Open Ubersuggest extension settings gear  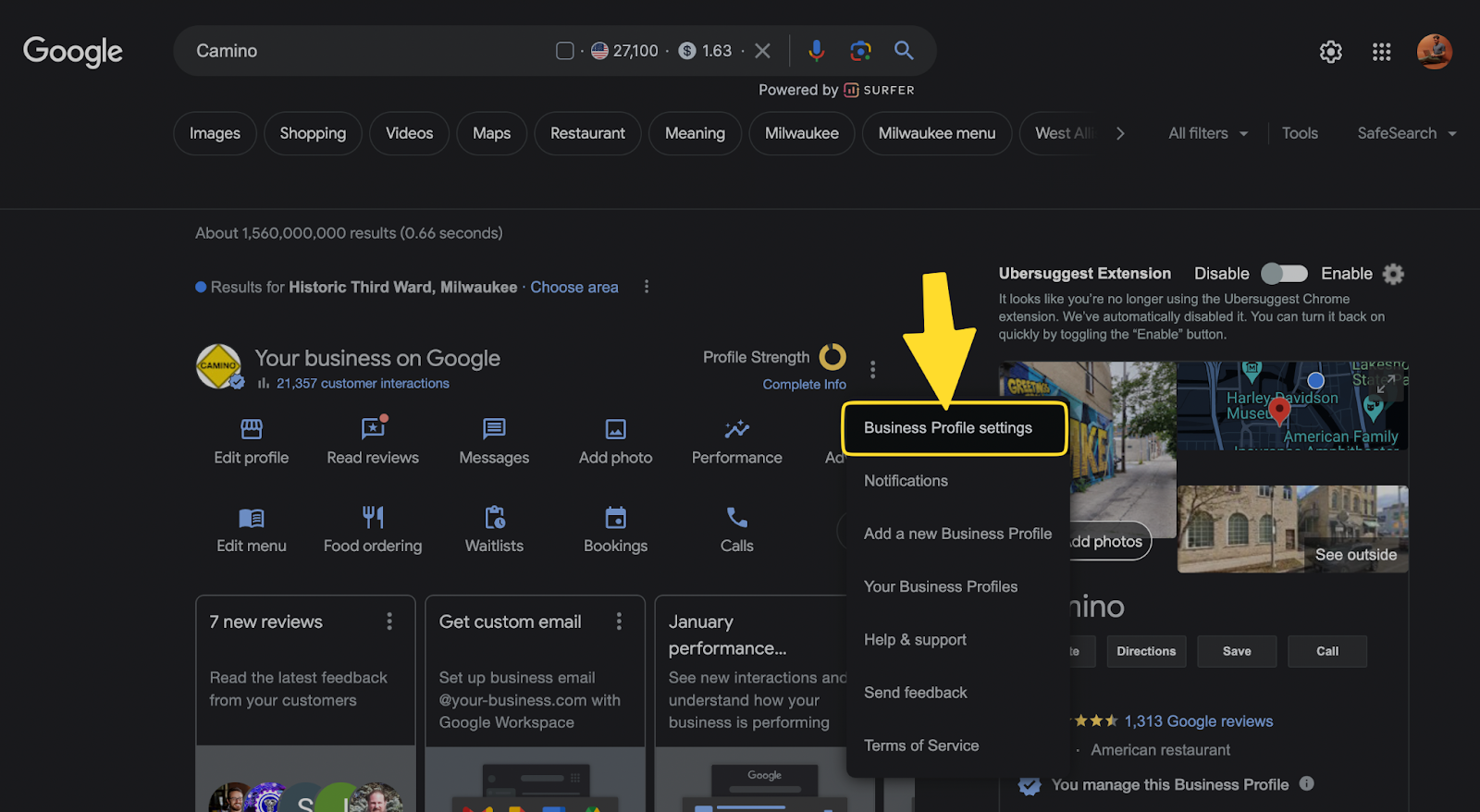coord(1393,274)
